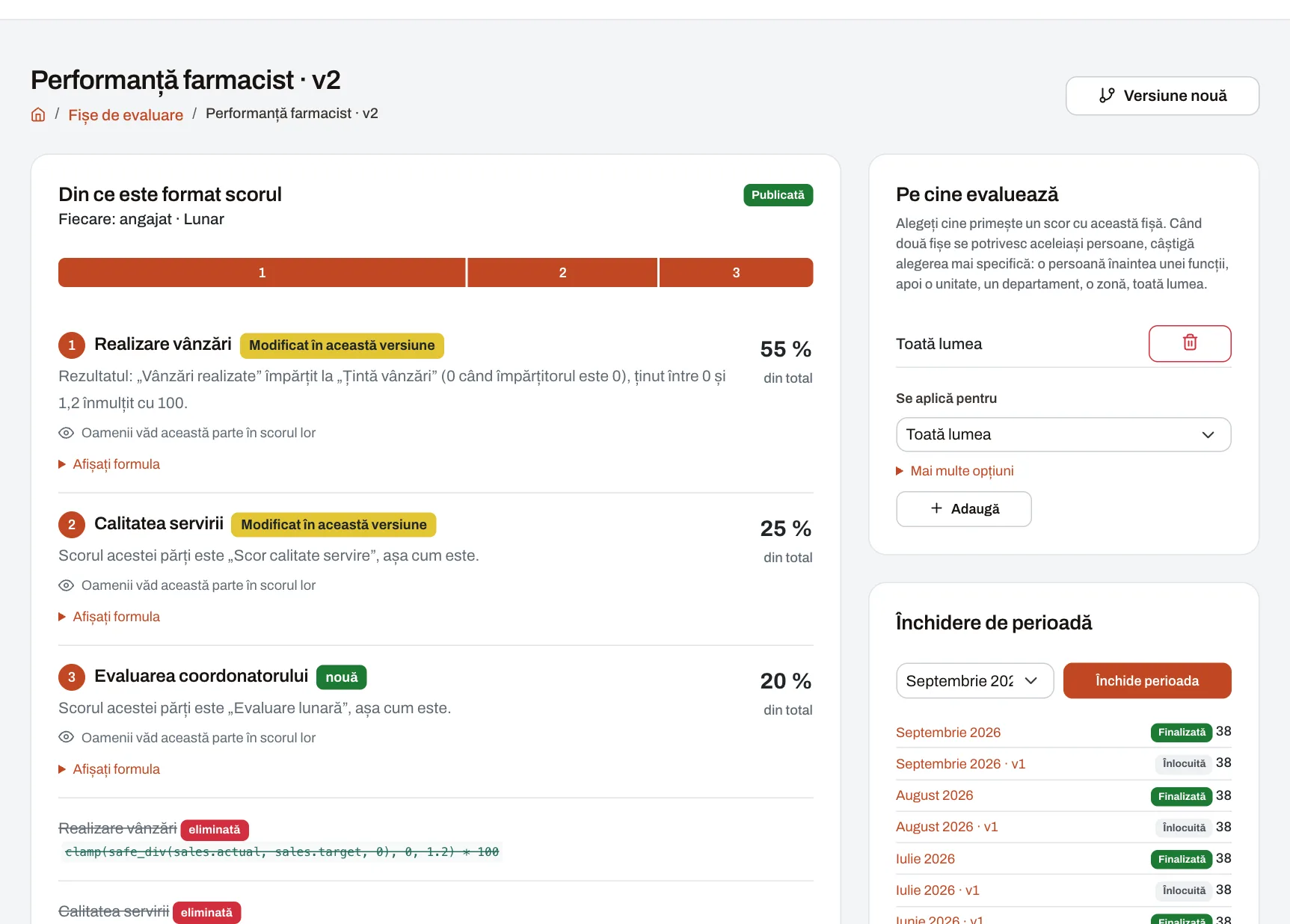Open the Fișe de evaluare breadcrumb link
This screenshot has width=1290, height=924.
[x=126, y=115]
